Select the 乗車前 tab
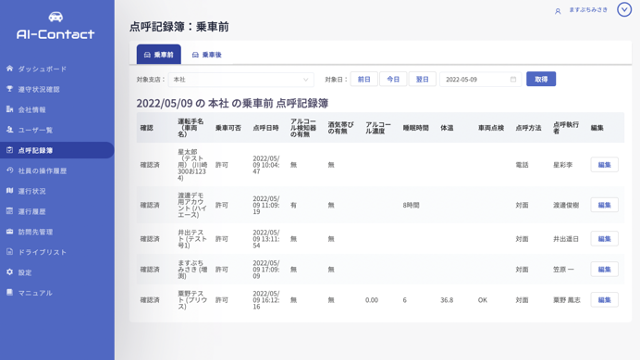Image resolution: width=640 pixels, height=360 pixels. [x=159, y=54]
